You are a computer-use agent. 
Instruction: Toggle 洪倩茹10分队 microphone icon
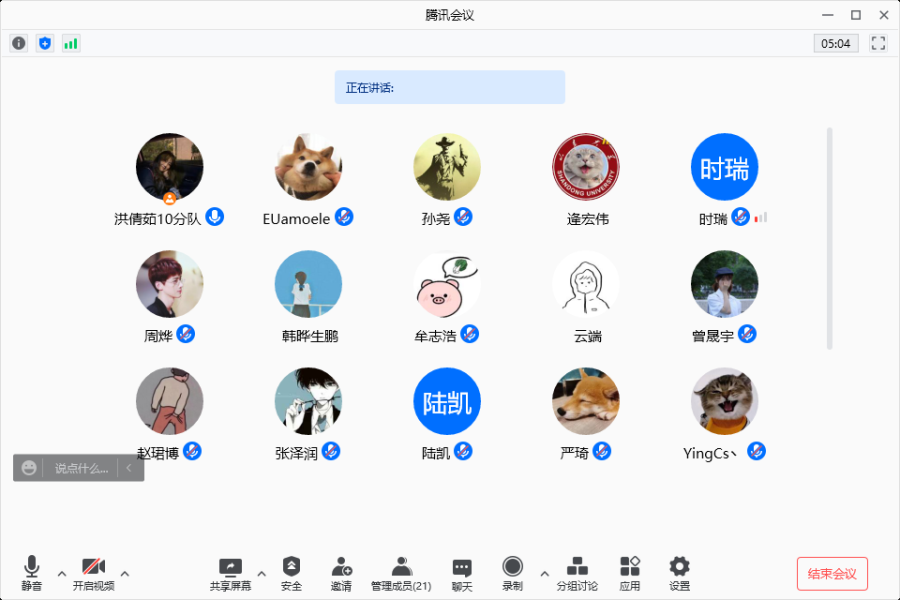(x=215, y=217)
